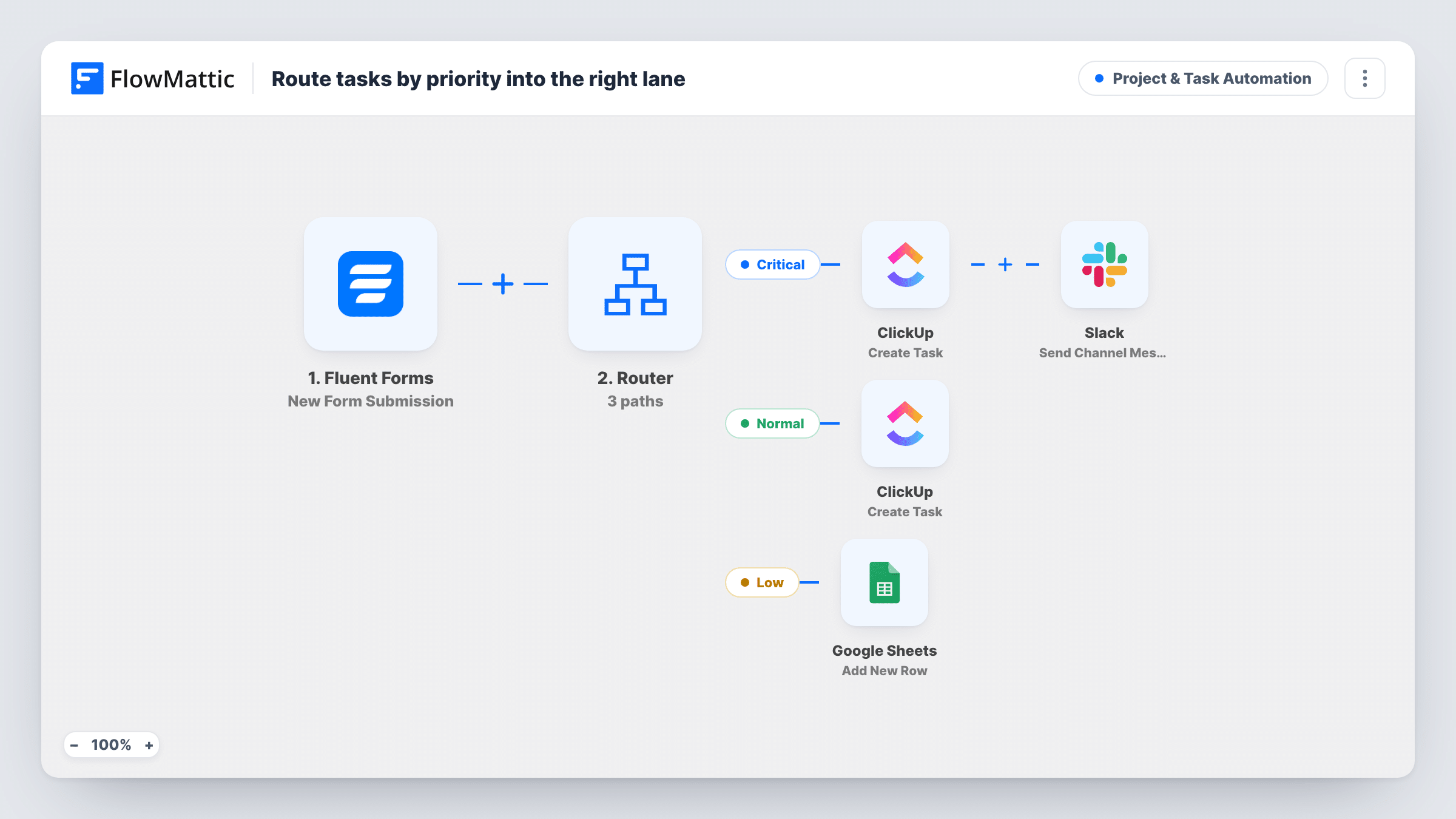The height and width of the screenshot is (819, 1456).
Task: Open the Slack Send Channel Message node
Action: (1104, 265)
